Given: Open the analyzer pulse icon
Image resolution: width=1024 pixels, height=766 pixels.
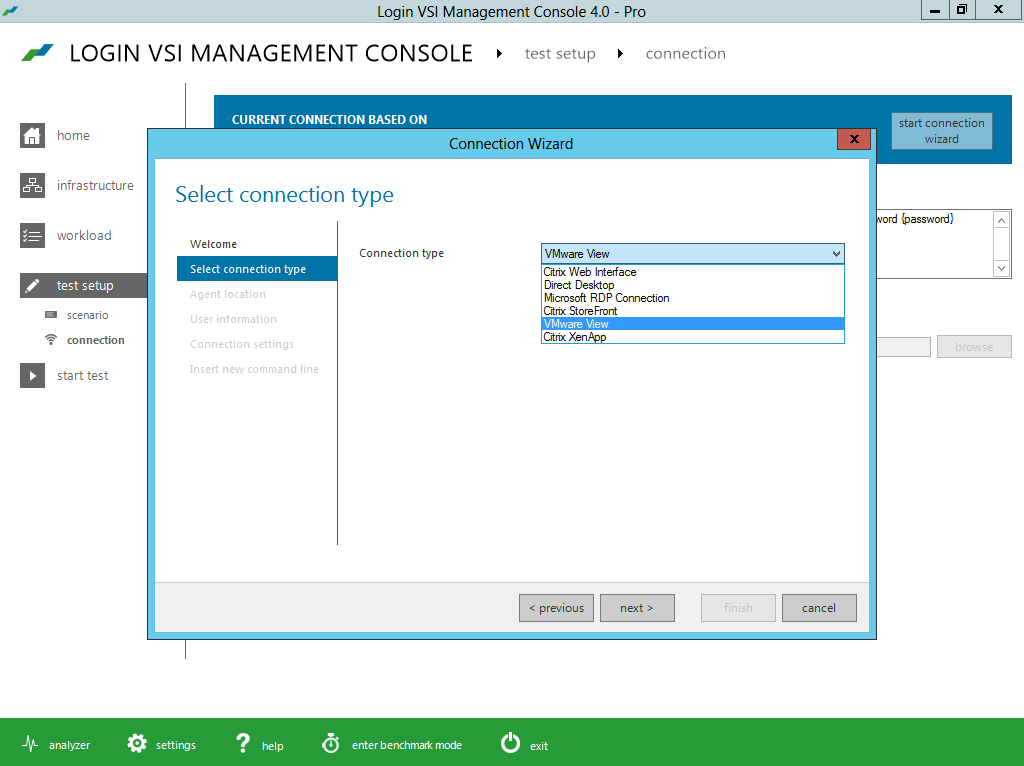Looking at the screenshot, I should [30, 744].
